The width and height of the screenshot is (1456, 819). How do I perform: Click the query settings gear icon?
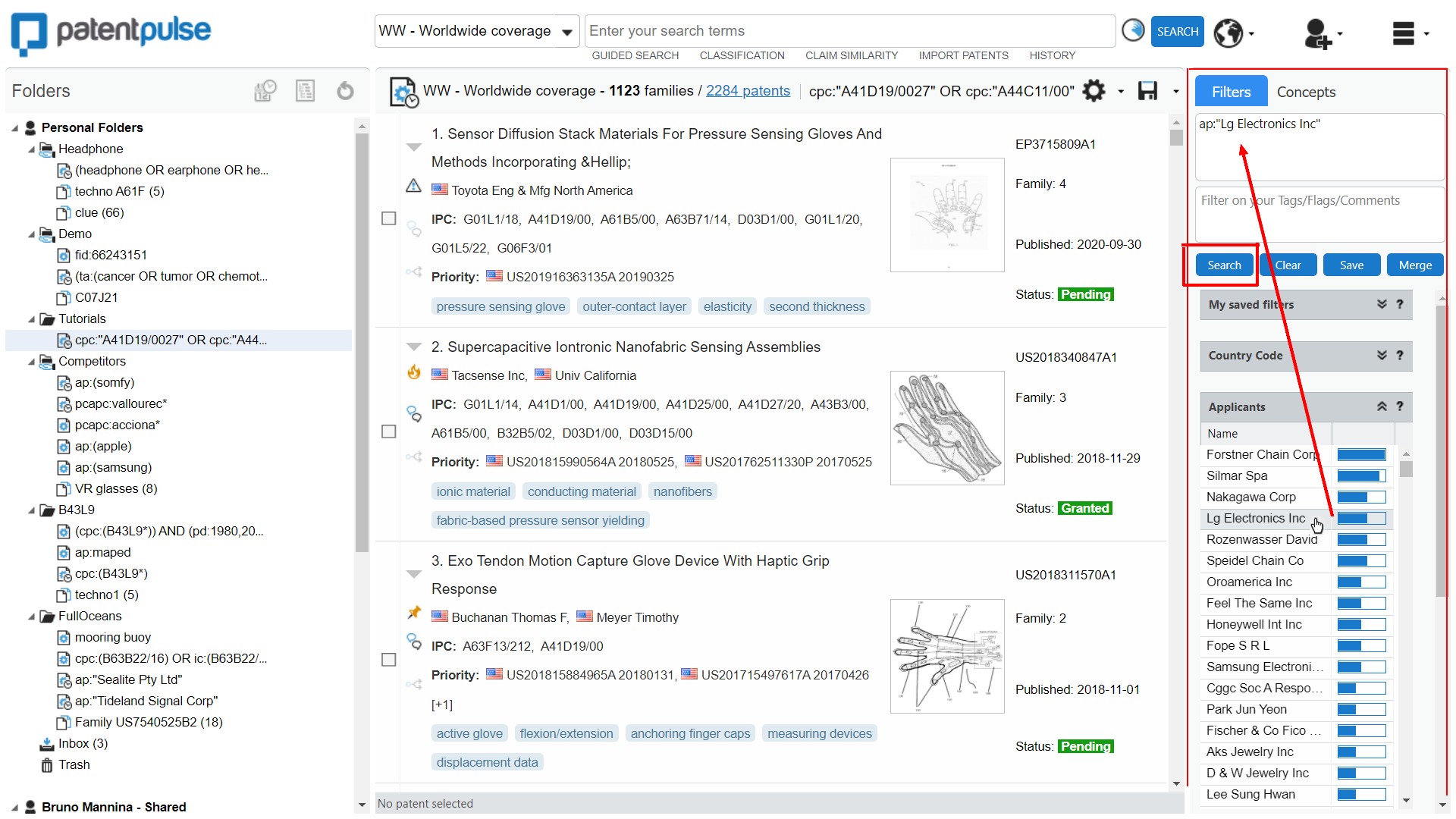pos(1094,91)
